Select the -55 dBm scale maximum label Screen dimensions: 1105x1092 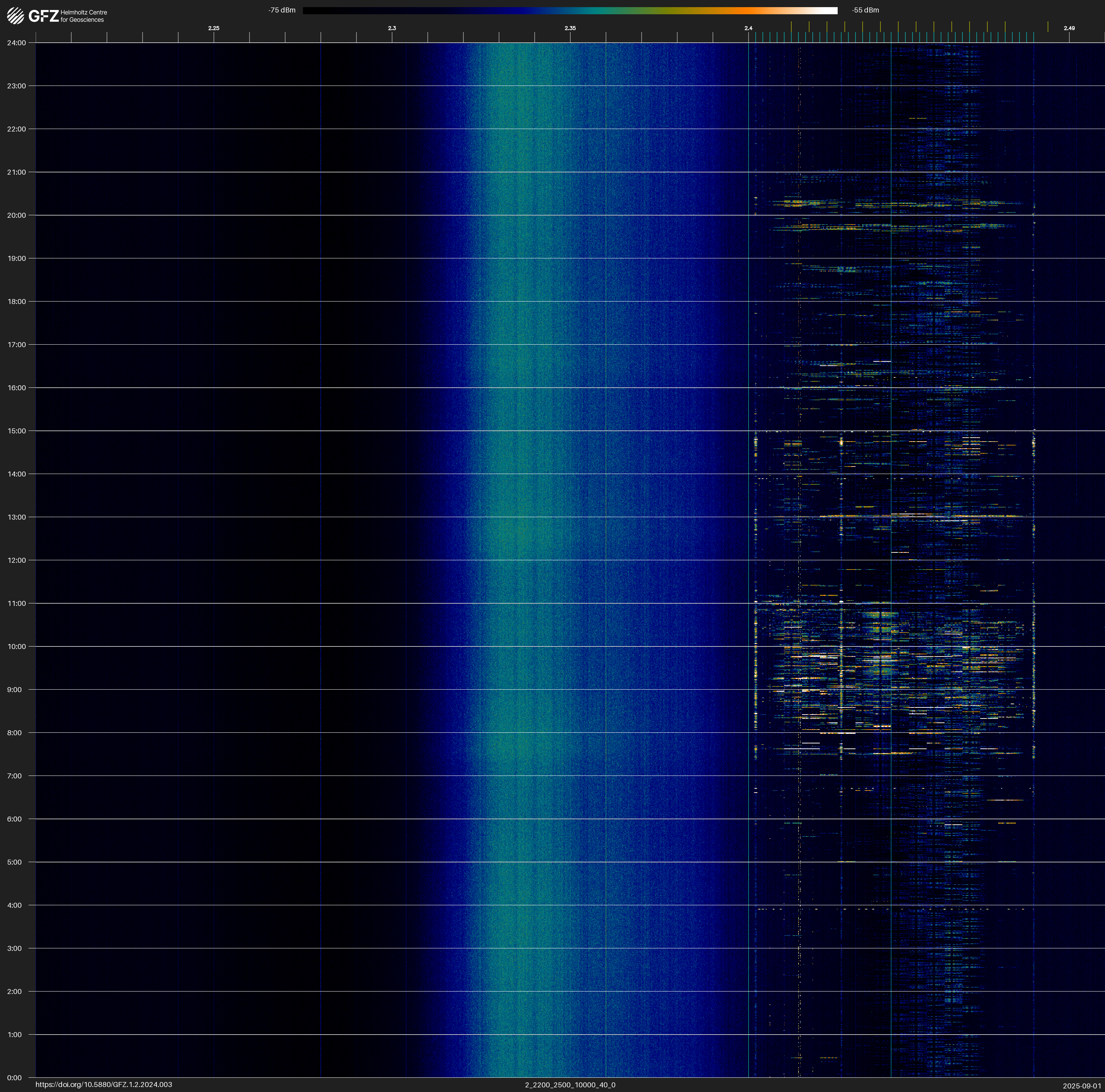(x=865, y=10)
